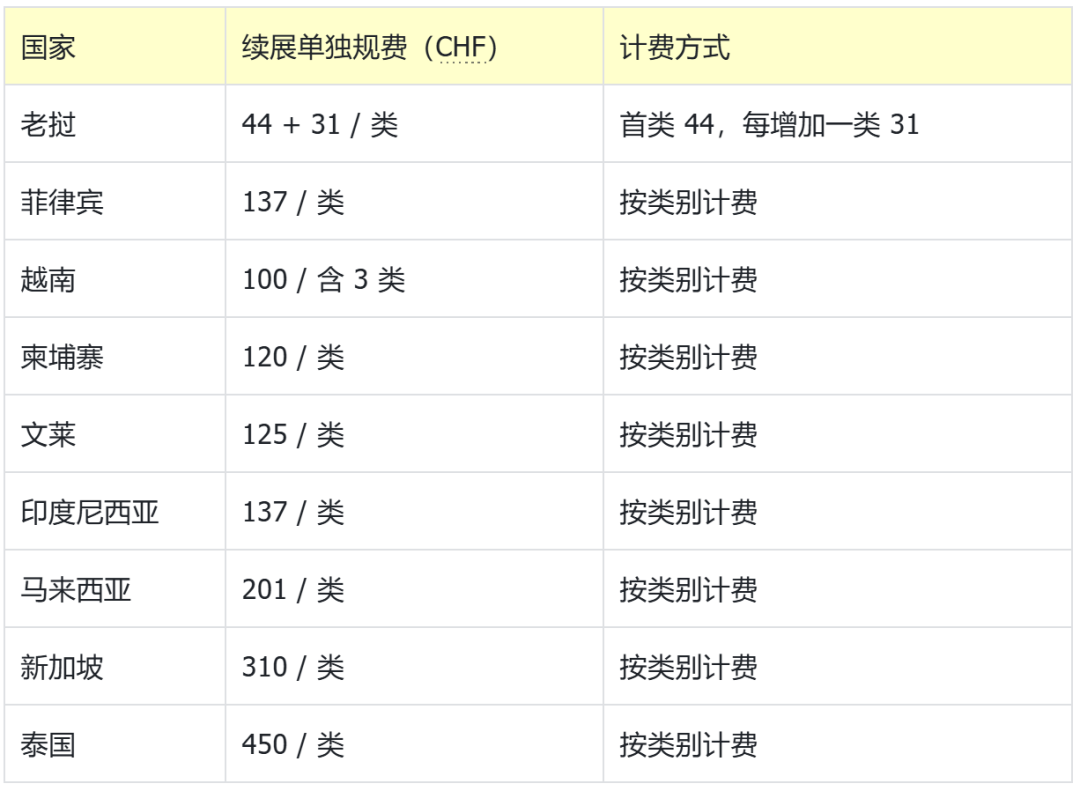The image size is (1080, 791).
Task: Select the 印度尼西亚 country cell
Action: [115, 511]
